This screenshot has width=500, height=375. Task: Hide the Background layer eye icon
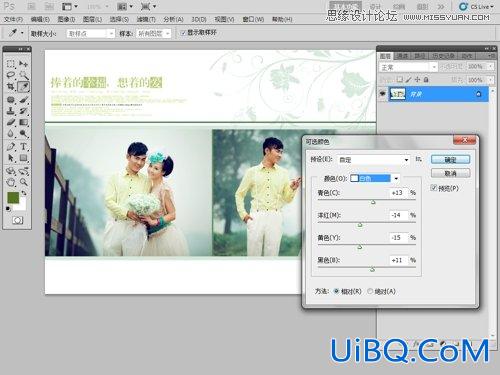[382, 94]
